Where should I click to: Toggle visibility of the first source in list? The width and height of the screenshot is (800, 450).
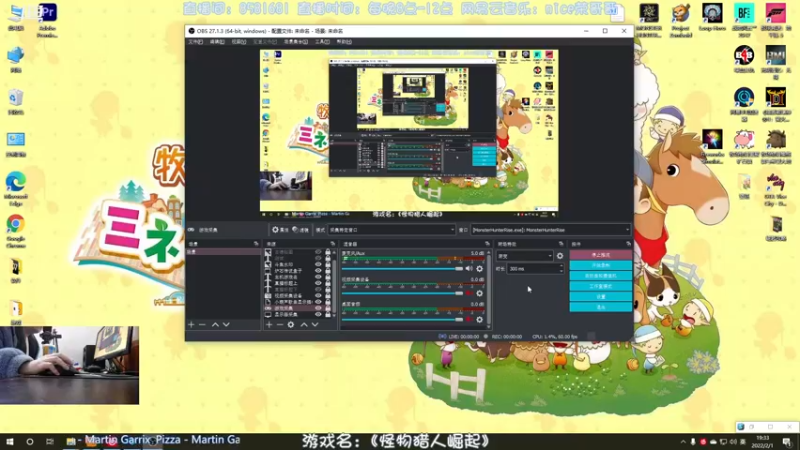tap(318, 252)
